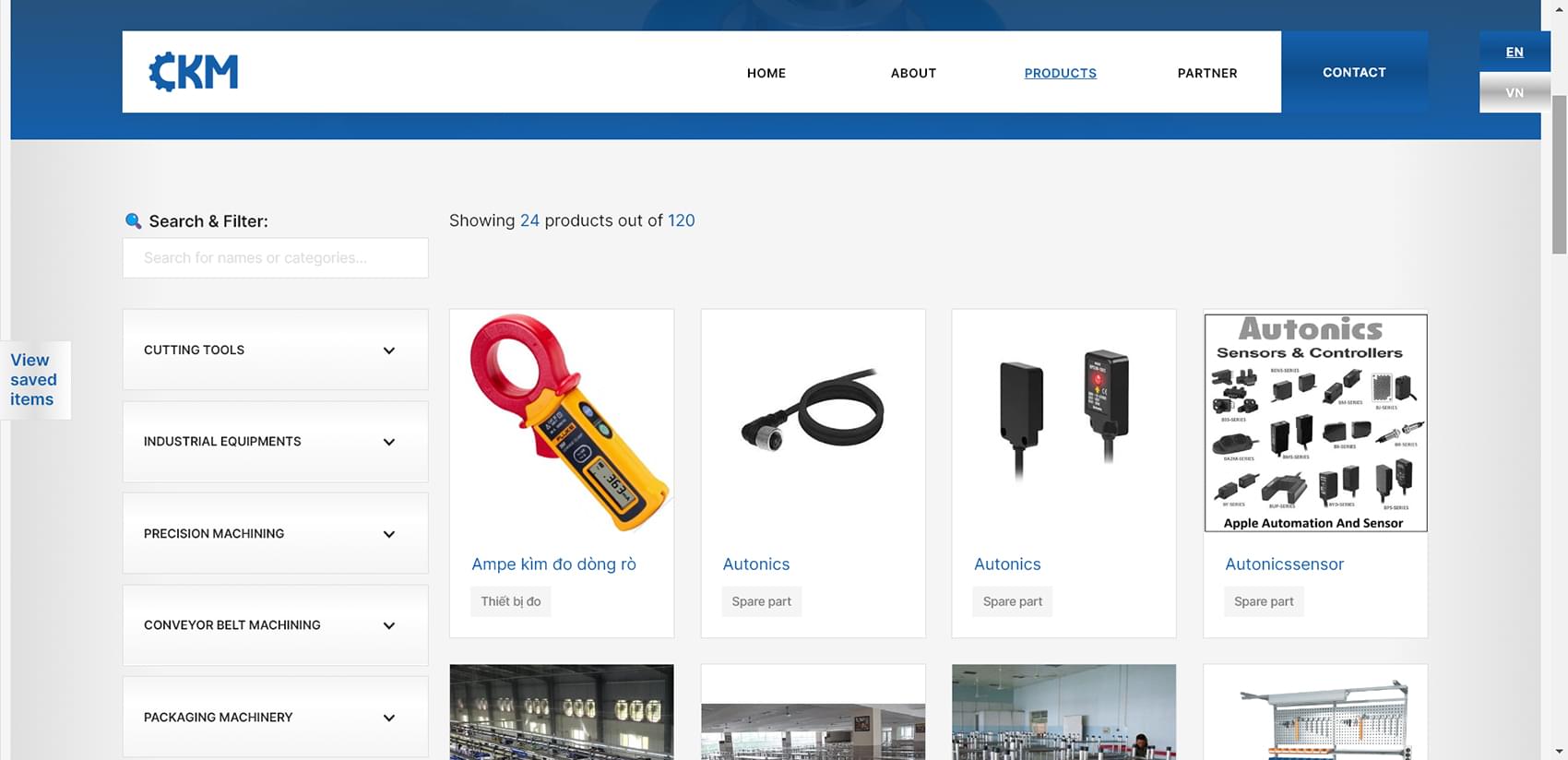Click the magnifying glass search icon
The height and width of the screenshot is (760, 1568).
pyautogui.click(x=133, y=221)
